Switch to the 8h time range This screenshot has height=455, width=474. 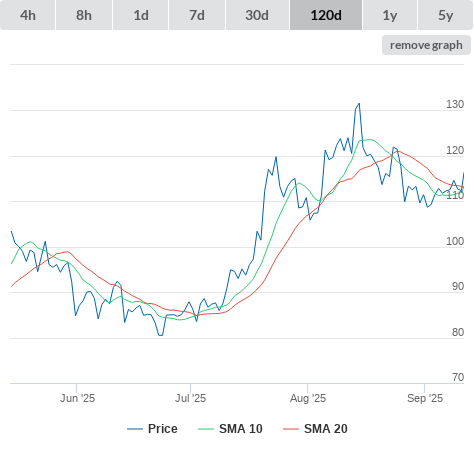[84, 15]
